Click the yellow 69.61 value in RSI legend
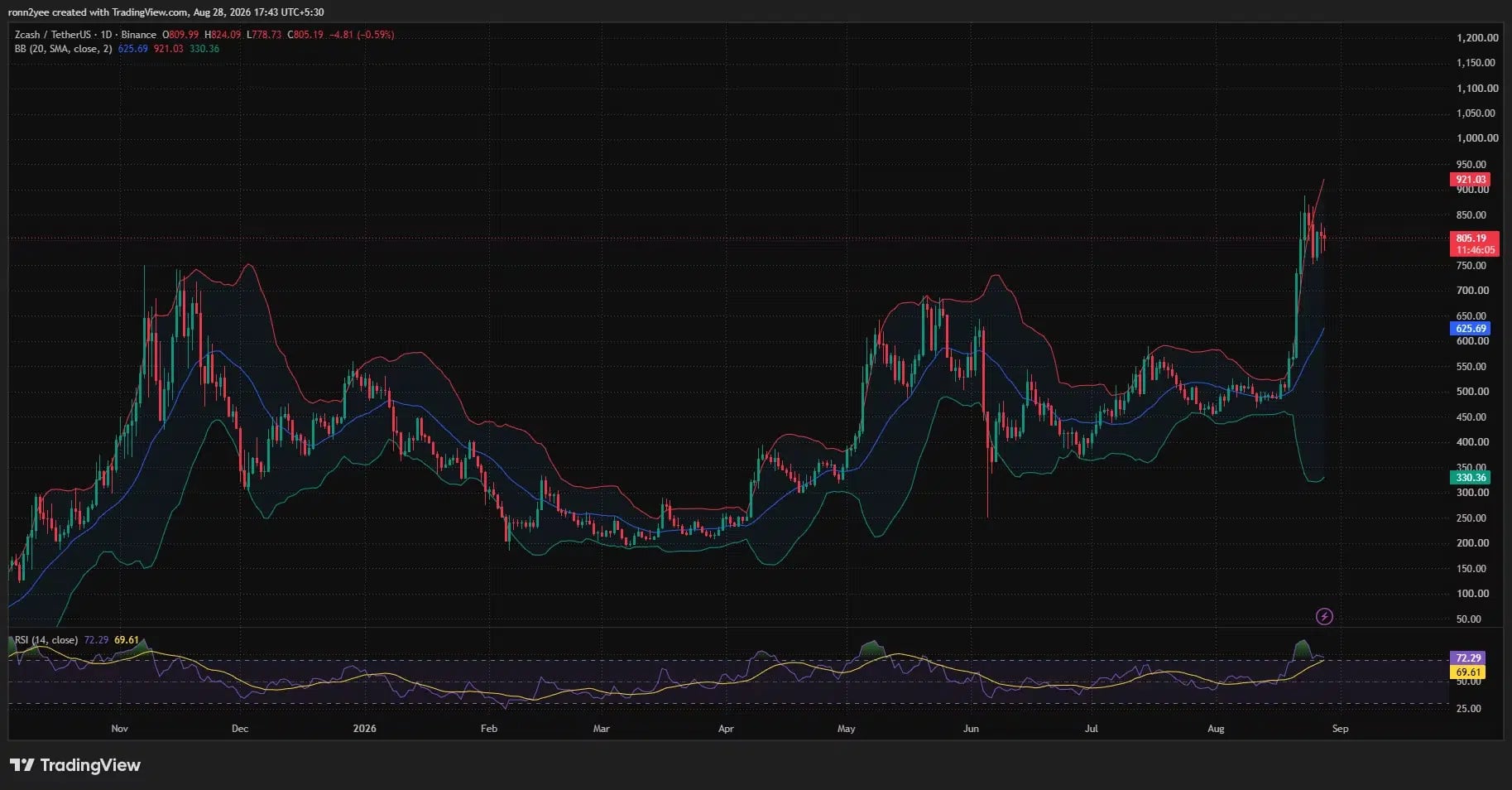The width and height of the screenshot is (1512, 790). 127,640
